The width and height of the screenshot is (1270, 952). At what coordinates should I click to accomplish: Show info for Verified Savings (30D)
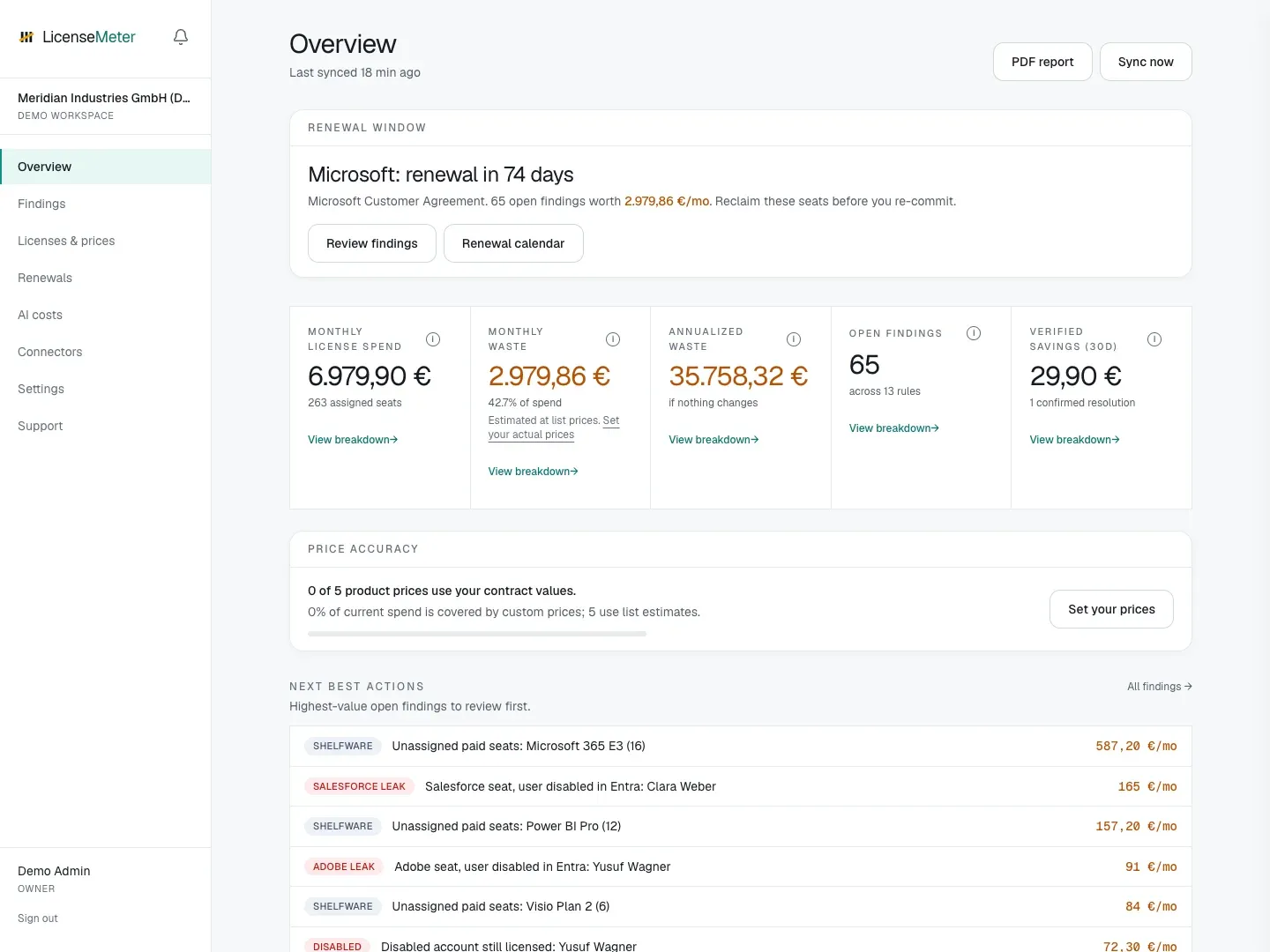click(x=1154, y=339)
